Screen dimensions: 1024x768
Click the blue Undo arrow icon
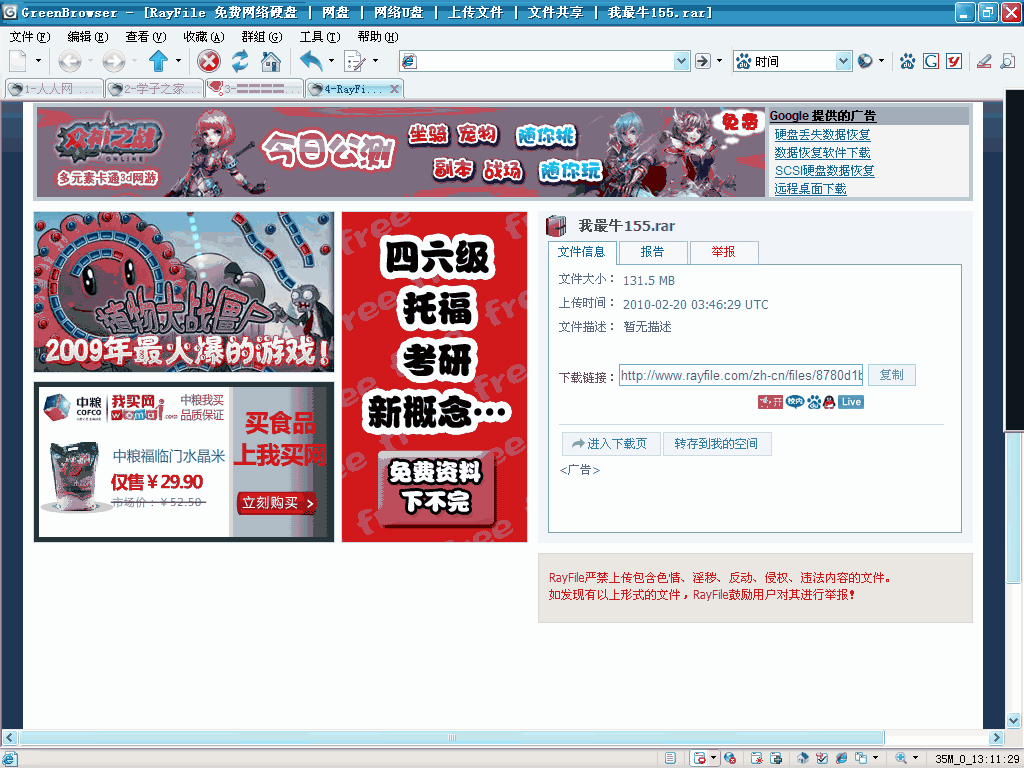pos(312,61)
